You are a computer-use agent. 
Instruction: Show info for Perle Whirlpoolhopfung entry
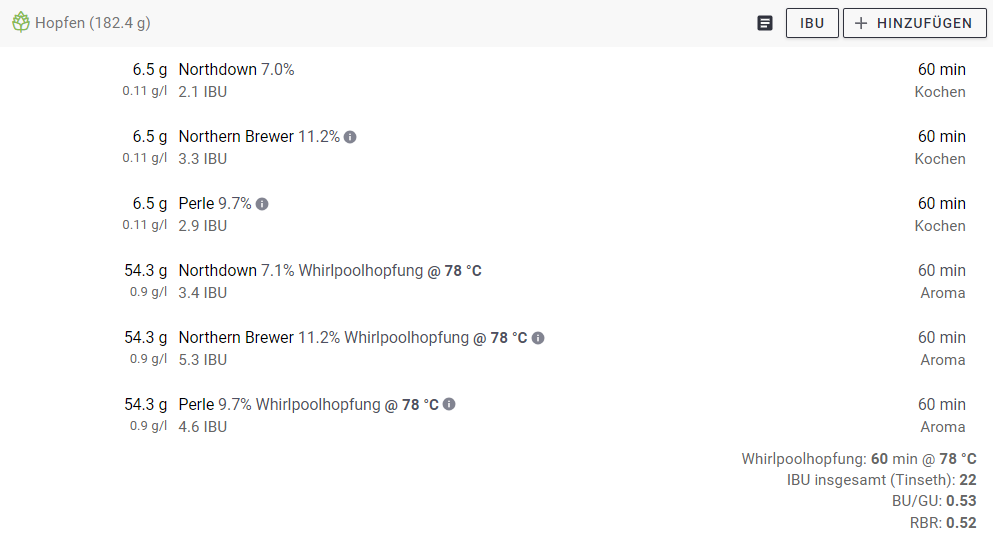click(x=449, y=405)
